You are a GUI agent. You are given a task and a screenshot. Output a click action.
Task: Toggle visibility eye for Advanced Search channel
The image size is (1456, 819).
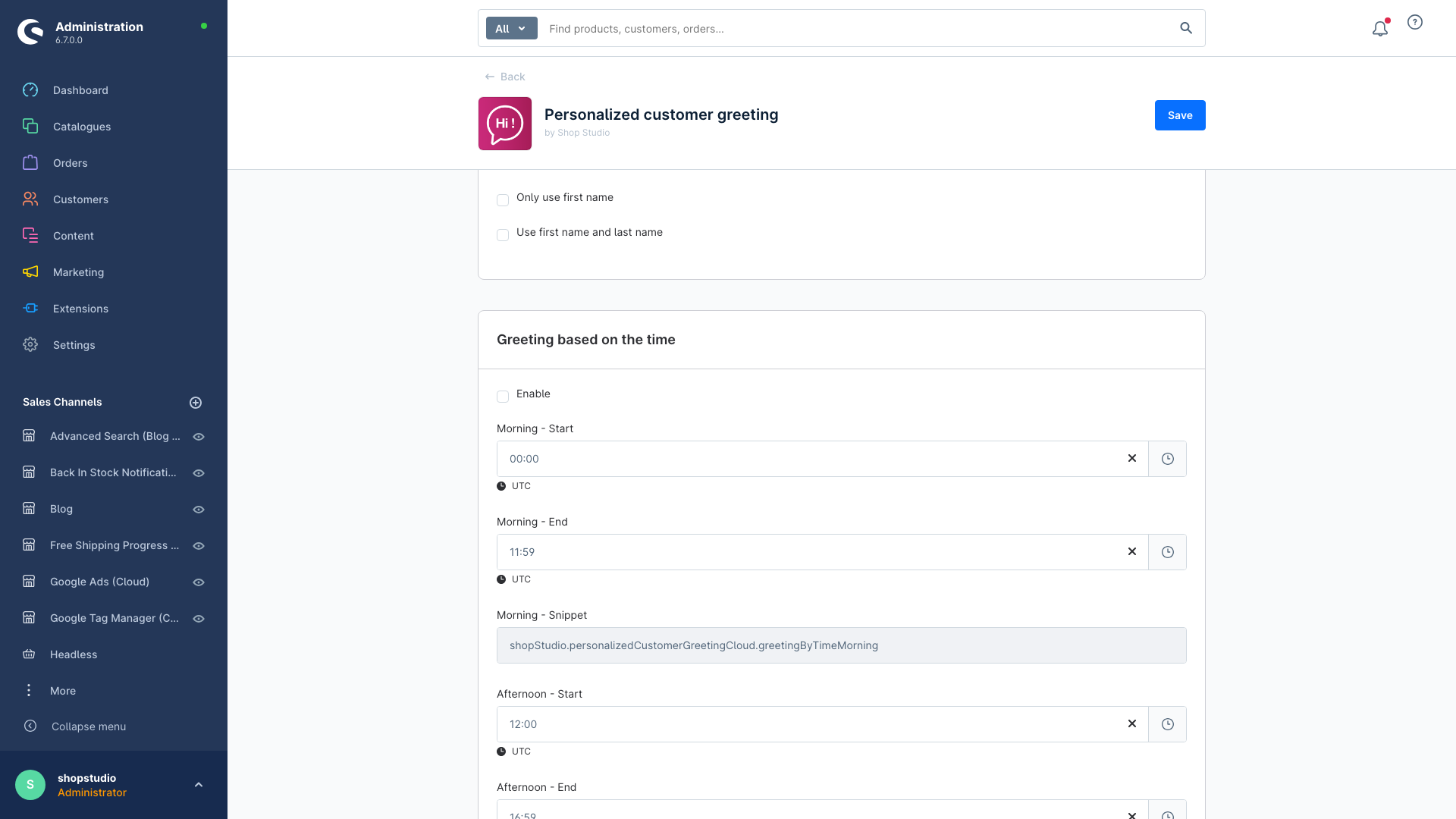click(x=199, y=437)
